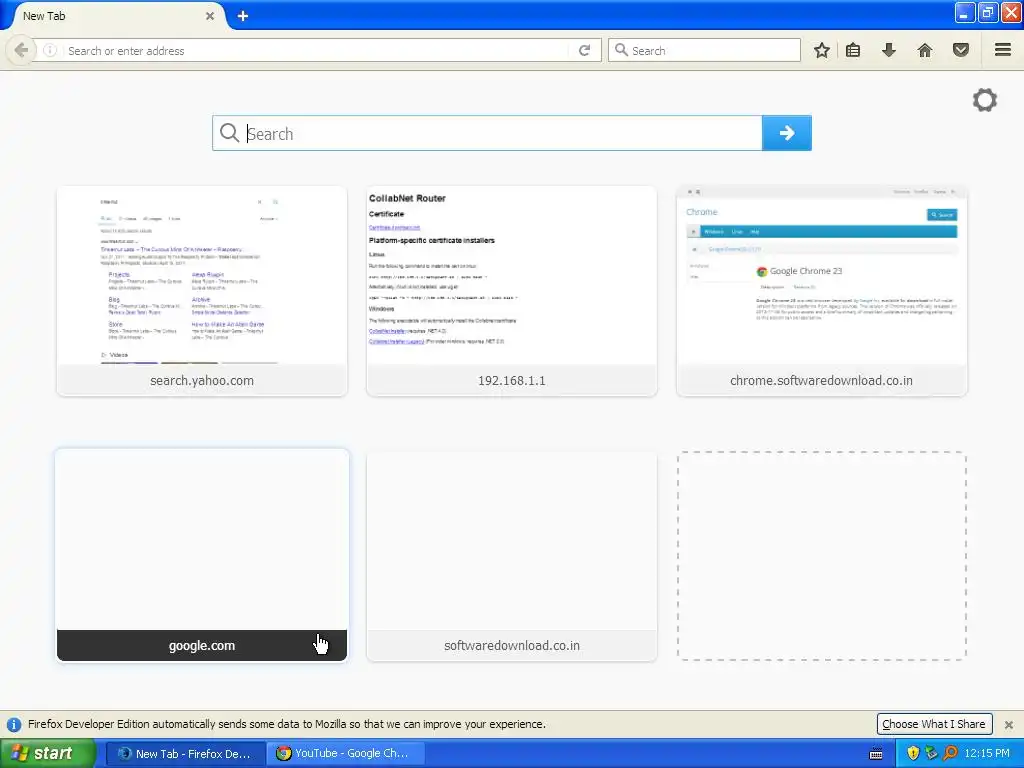The width and height of the screenshot is (1024, 768).
Task: Go to the Home page icon
Action: pos(925,50)
